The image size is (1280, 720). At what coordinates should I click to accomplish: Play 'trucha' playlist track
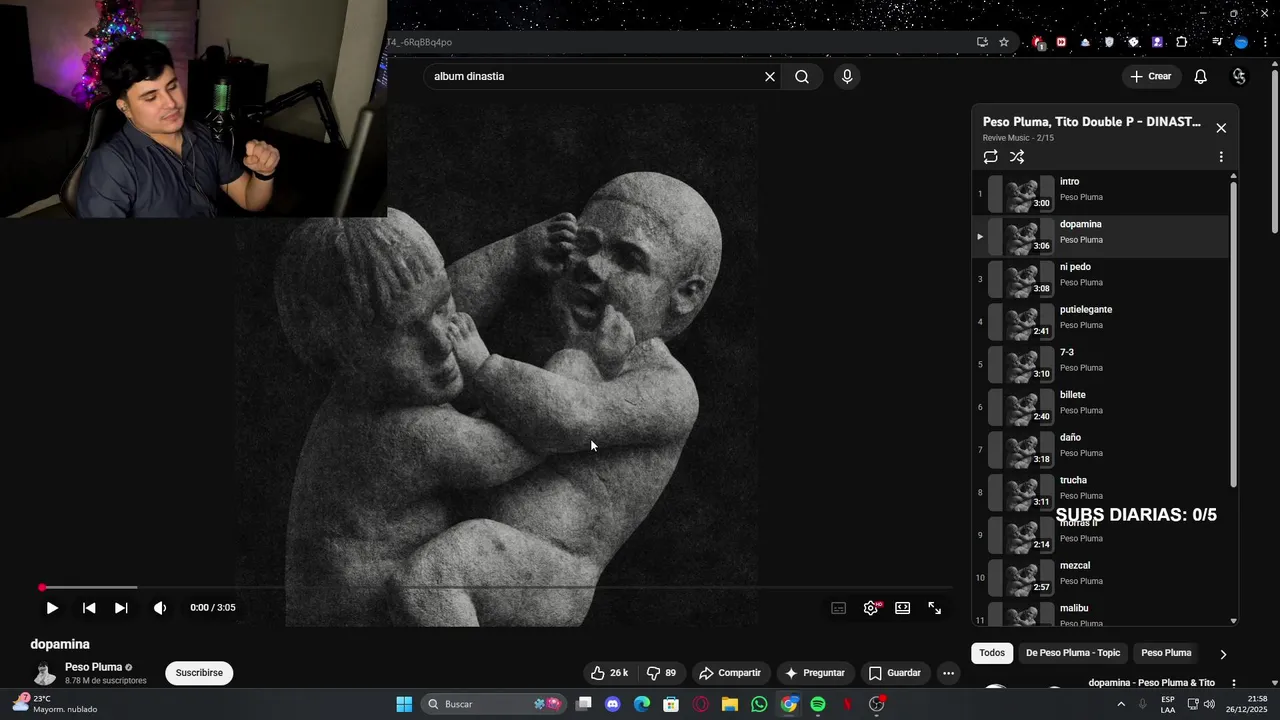(1100, 492)
